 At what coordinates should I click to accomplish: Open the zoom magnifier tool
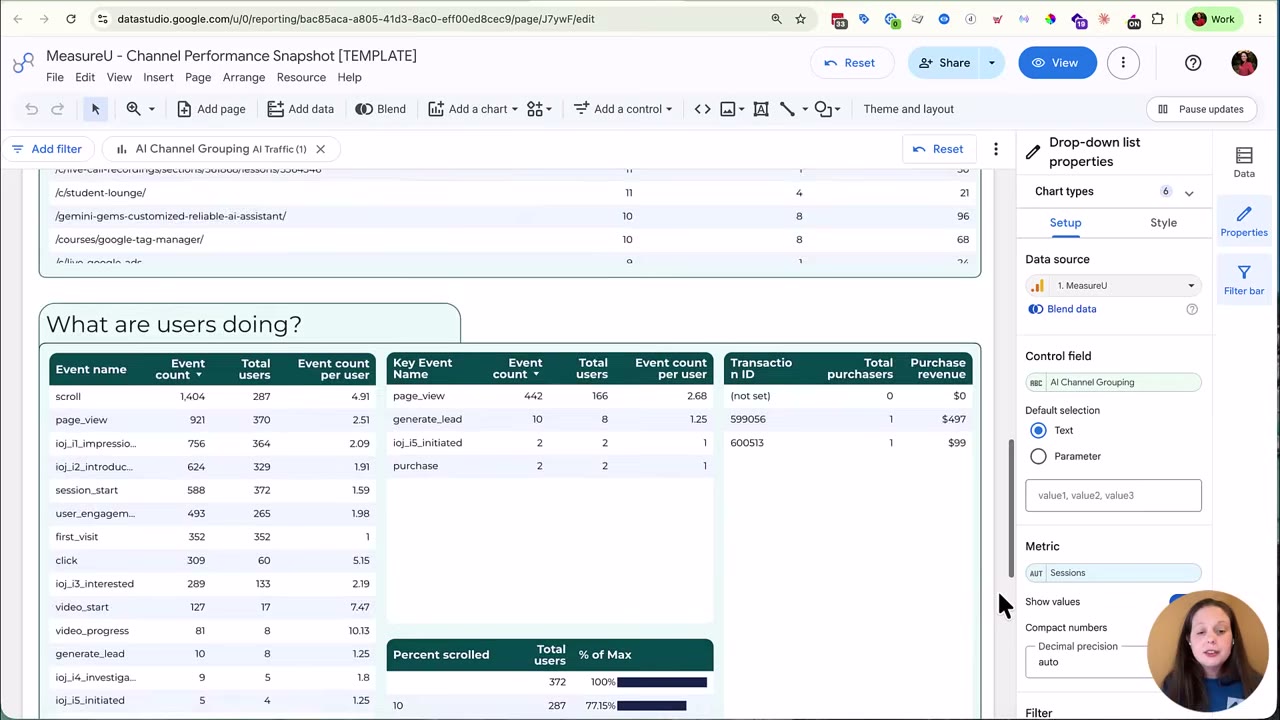coord(133,109)
